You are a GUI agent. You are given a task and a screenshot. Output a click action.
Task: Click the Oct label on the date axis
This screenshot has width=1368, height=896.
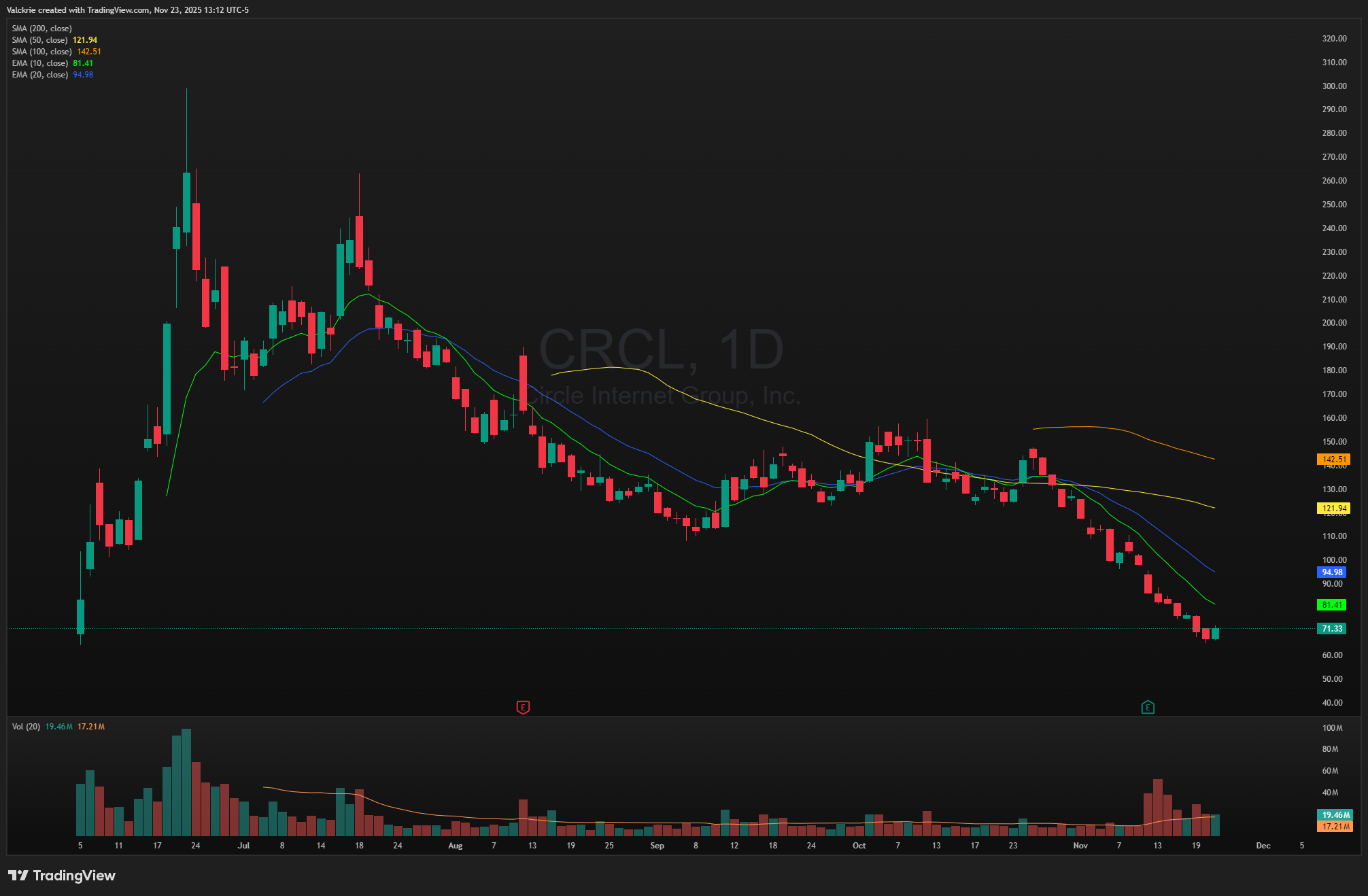859,846
